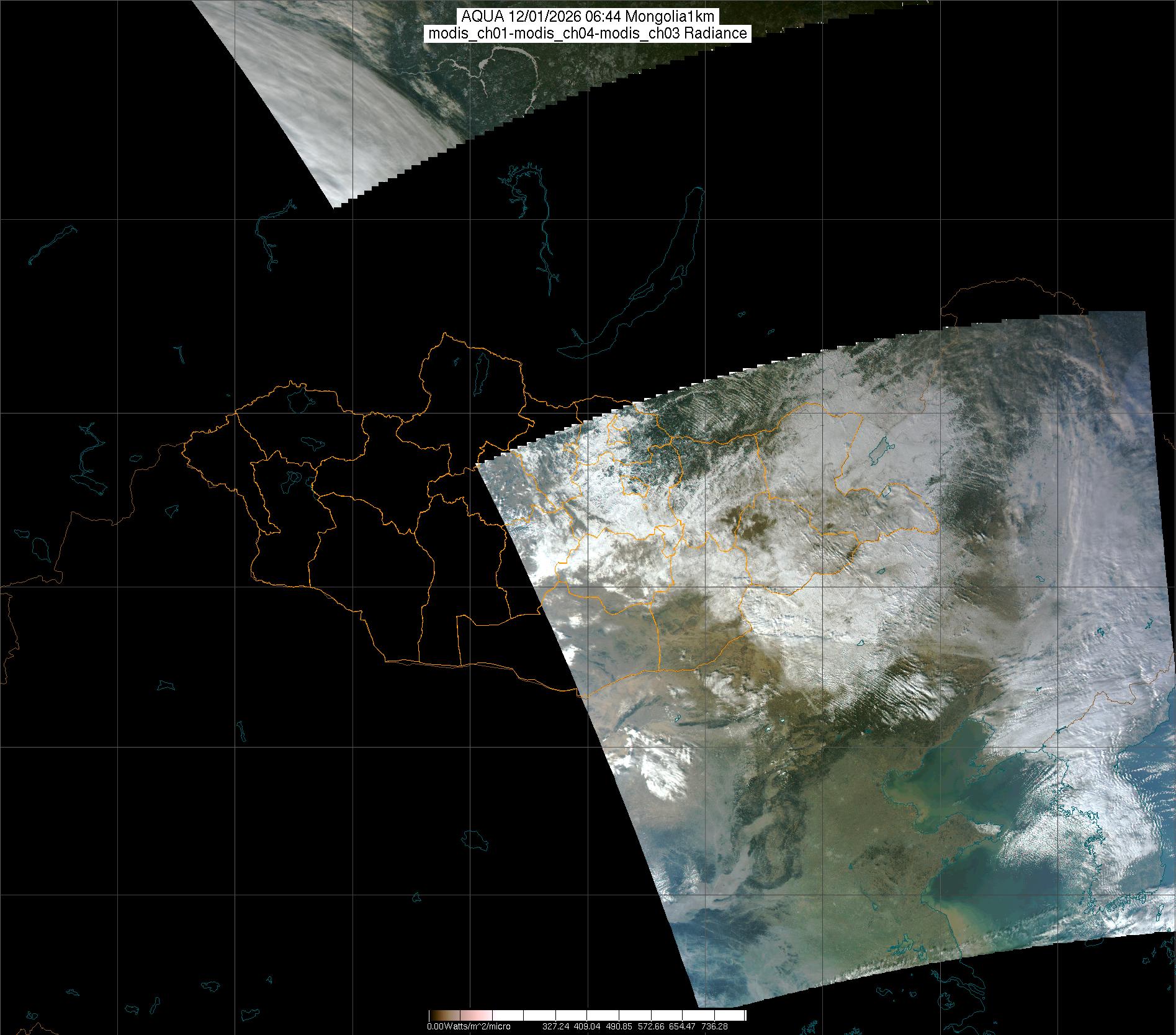
Task: Select the 'modis_ch01-modis_ch04-modis_ch03 Radiance' caption
Action: tap(588, 34)
